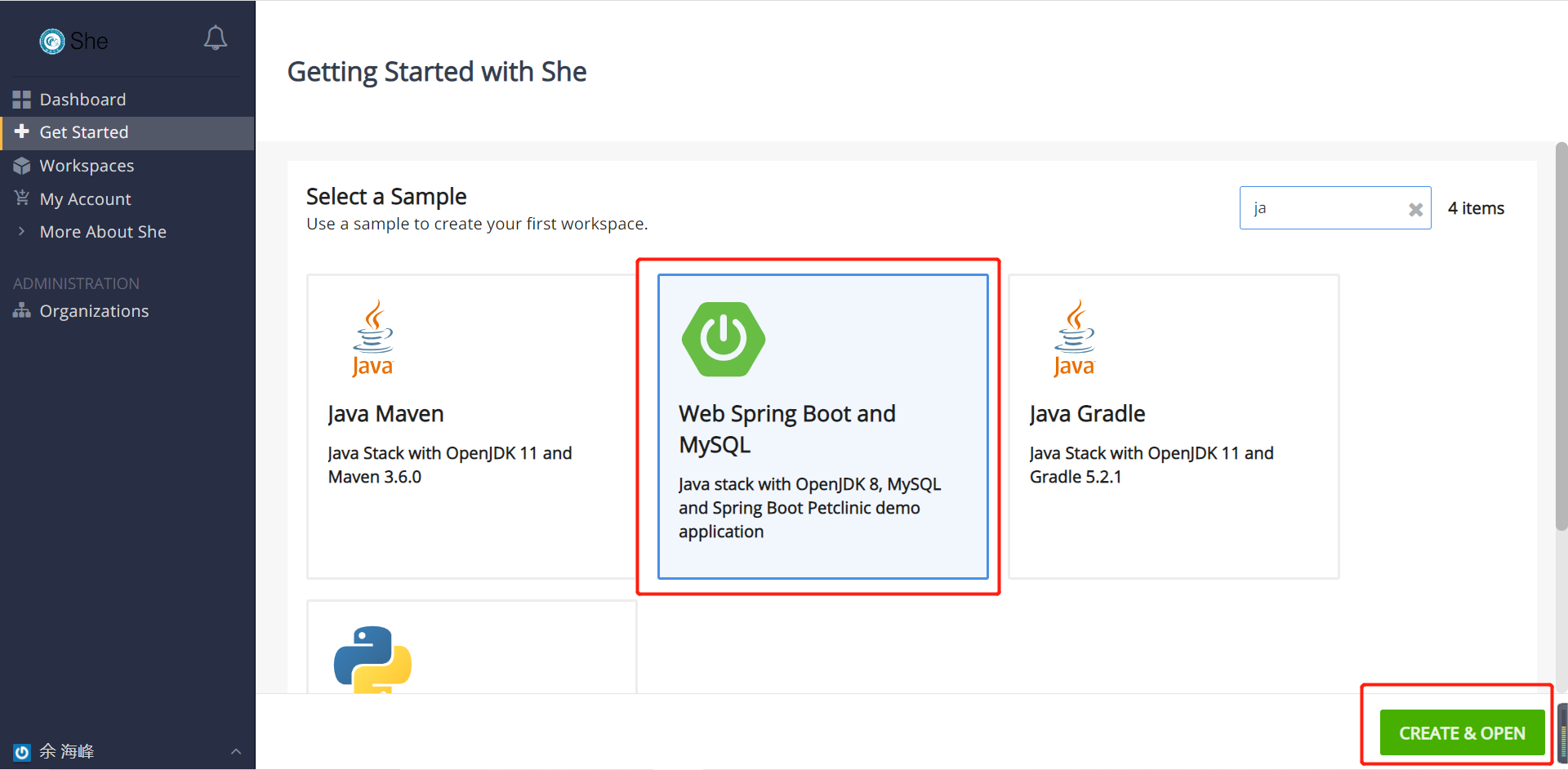The width and height of the screenshot is (1568, 770).
Task: Click the Create & Open button
Action: tap(1462, 732)
